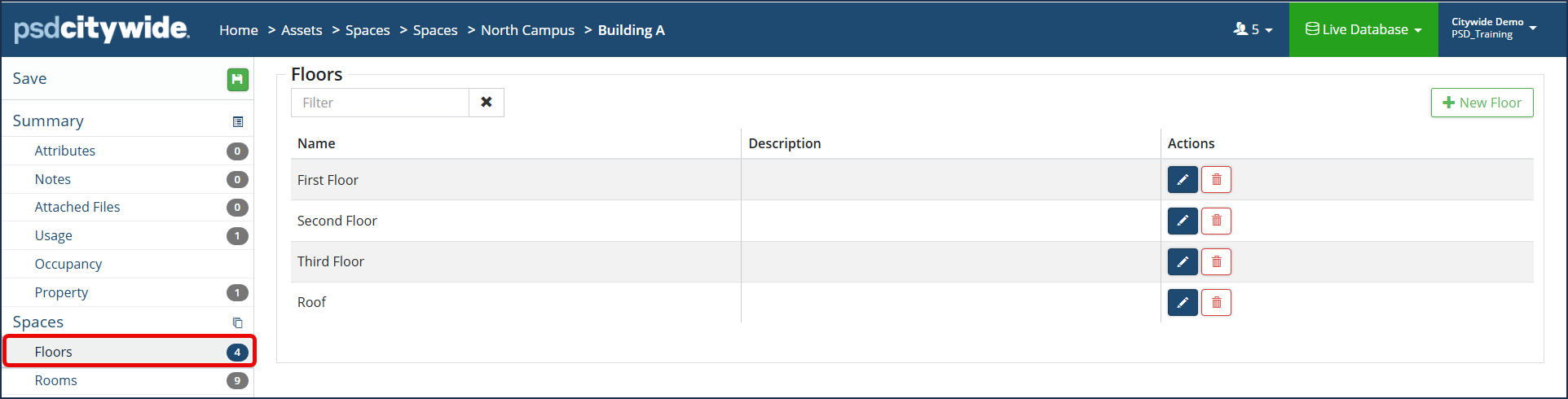Expand the Citywide Demo user menu
This screenshot has height=399, width=1568.
[x=1494, y=28]
